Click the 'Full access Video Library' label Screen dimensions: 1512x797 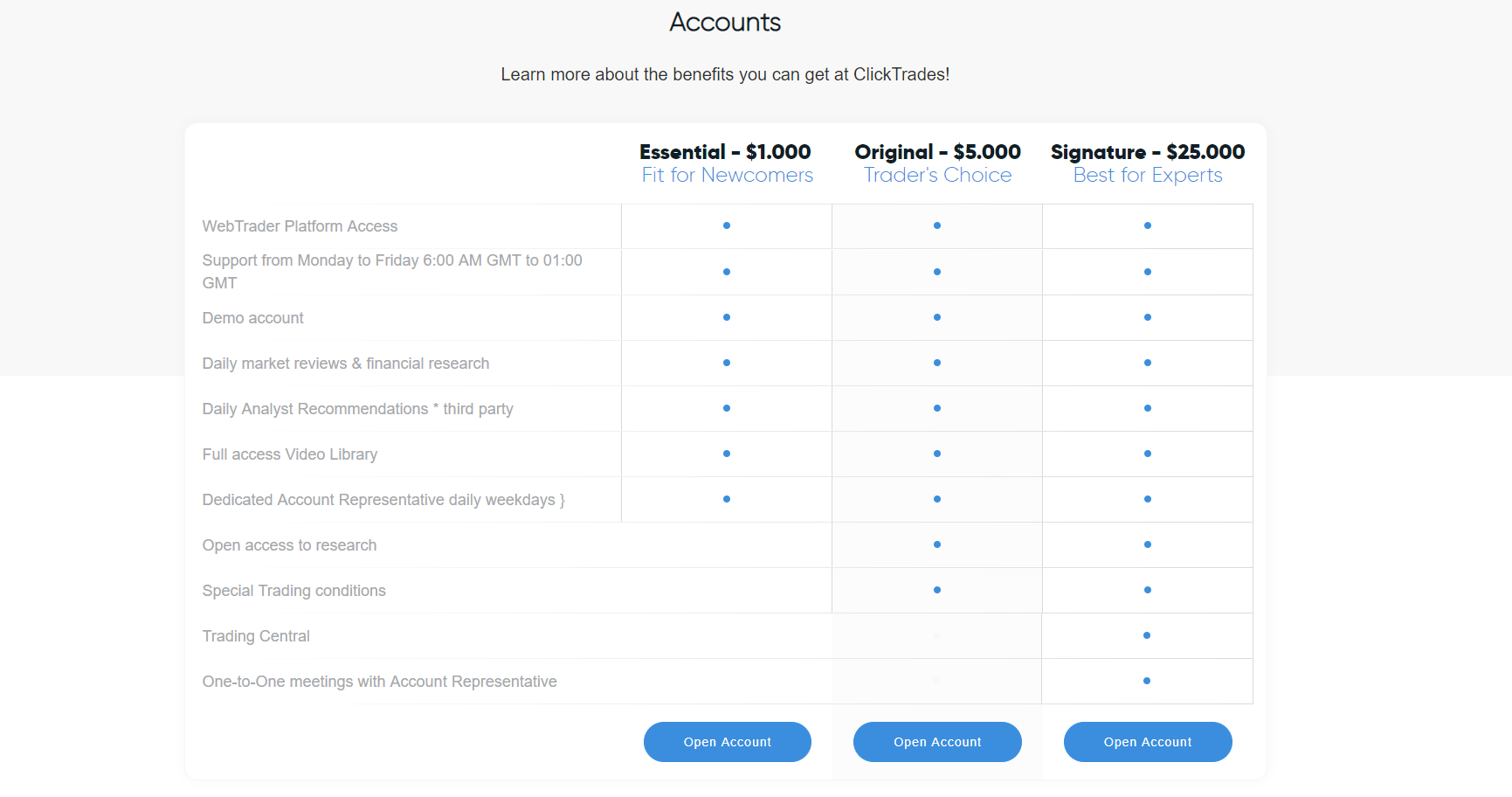click(x=290, y=454)
